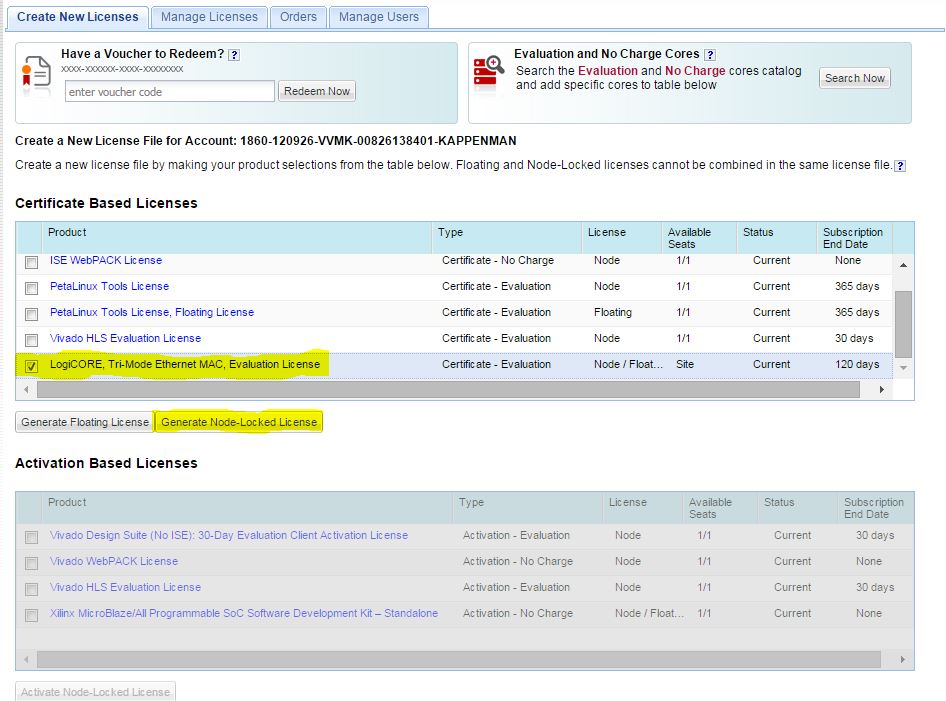946x701 pixels.
Task: Check Vivado Design Suite 30-Day Evaluation checkbox
Action: pyautogui.click(x=31, y=537)
